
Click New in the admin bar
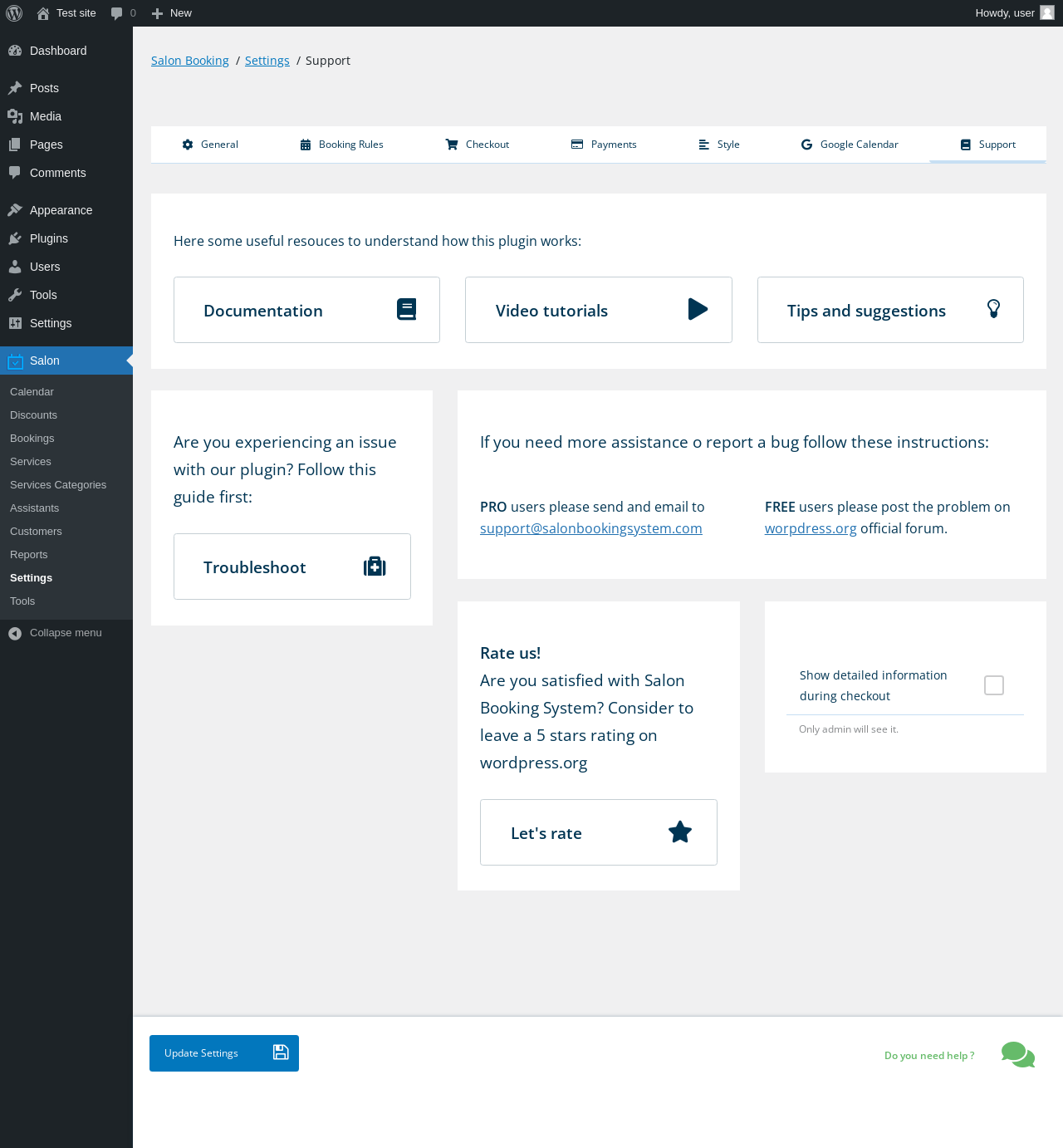pyautogui.click(x=181, y=13)
